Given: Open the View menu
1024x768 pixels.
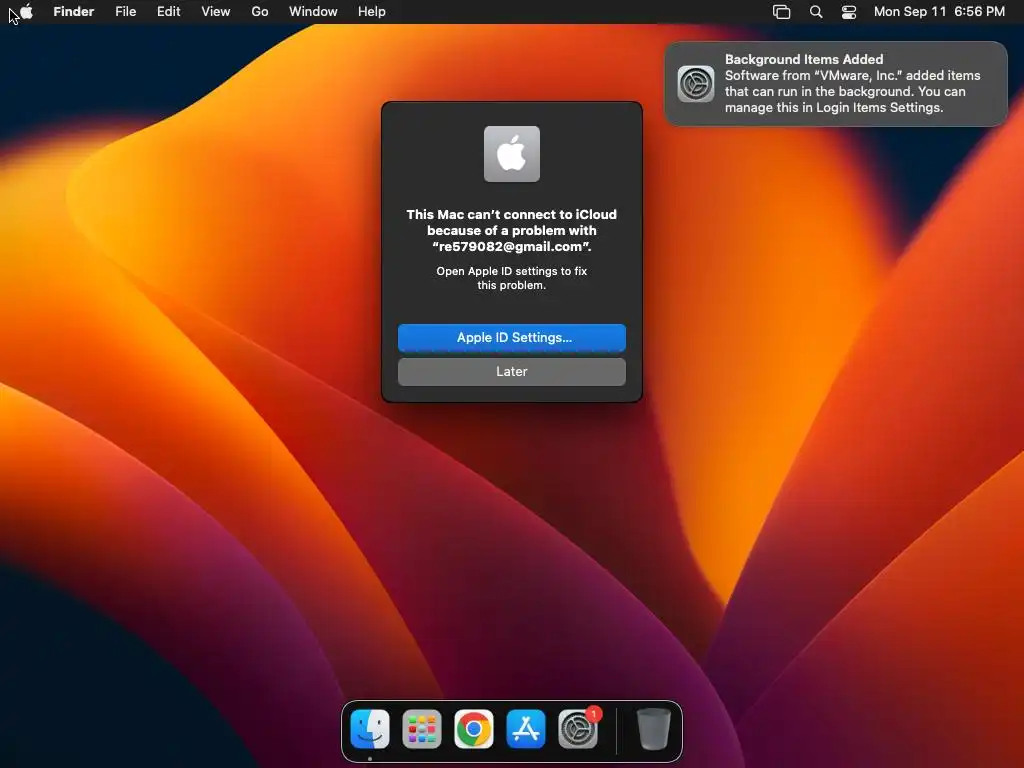Looking at the screenshot, I should (216, 12).
